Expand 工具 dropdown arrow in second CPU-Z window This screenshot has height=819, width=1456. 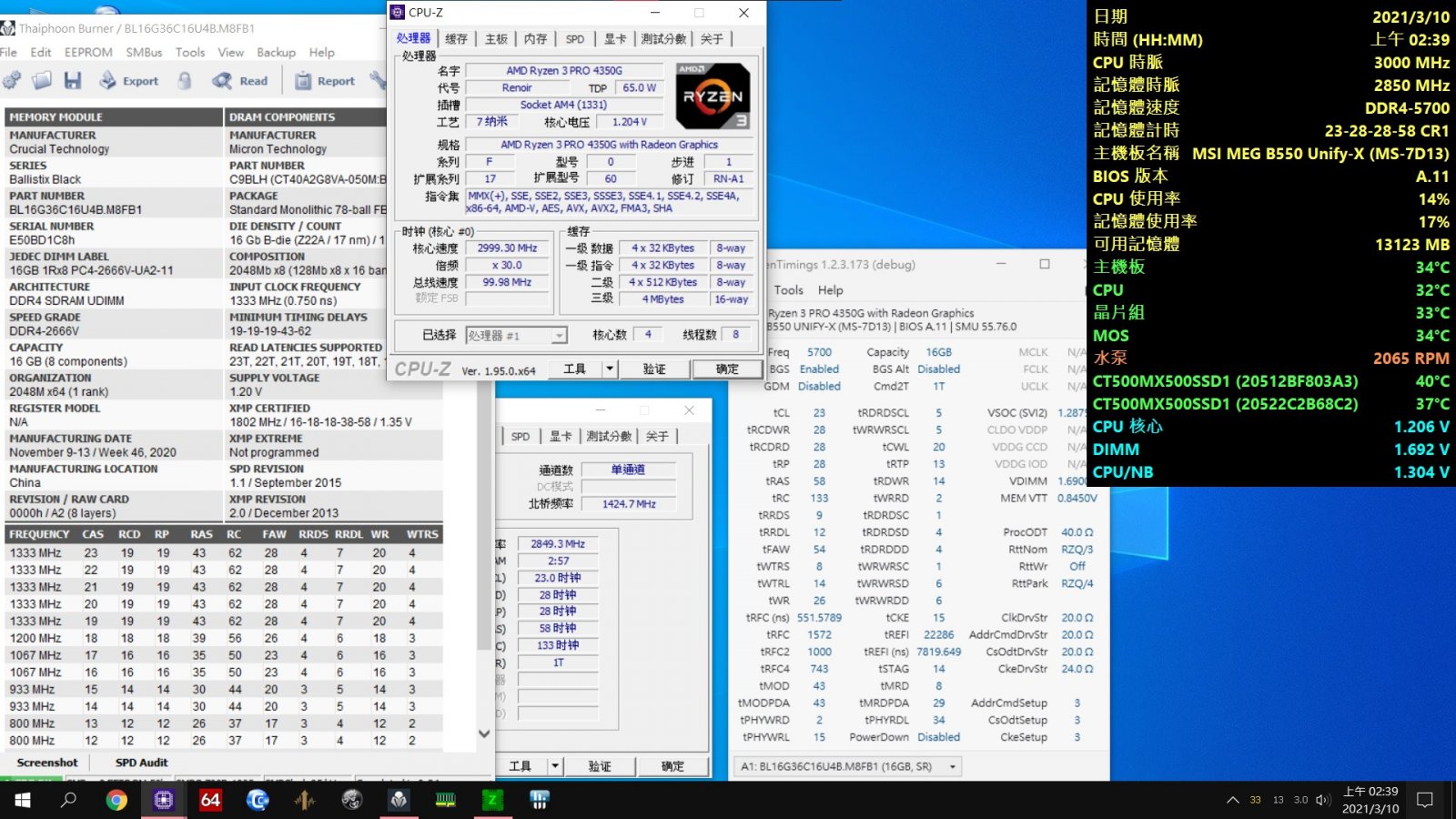(x=555, y=766)
